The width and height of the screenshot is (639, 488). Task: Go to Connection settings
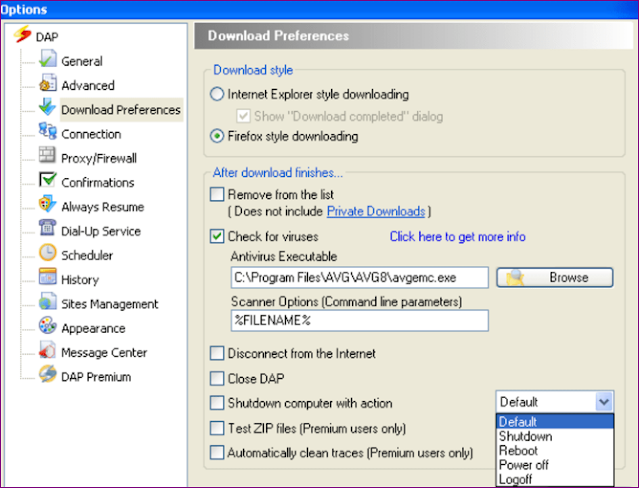[x=91, y=134]
